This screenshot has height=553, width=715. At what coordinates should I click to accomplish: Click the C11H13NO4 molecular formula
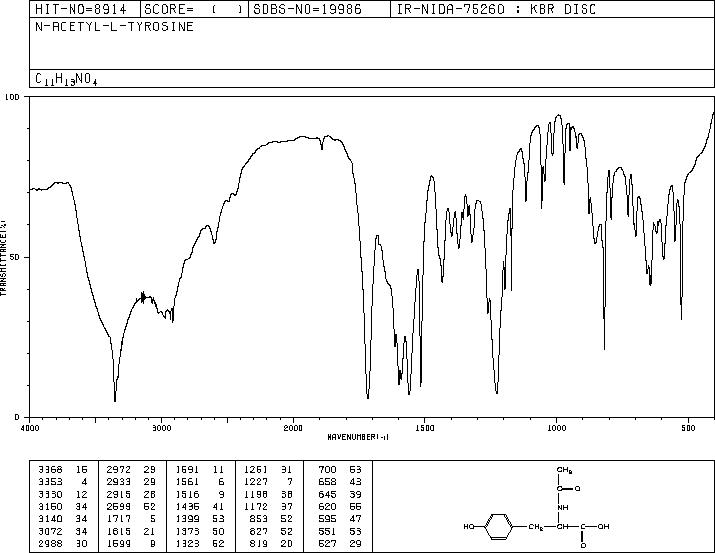(x=66, y=79)
